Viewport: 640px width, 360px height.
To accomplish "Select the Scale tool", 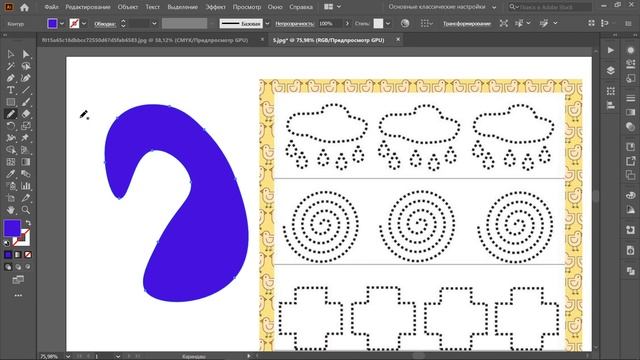I will click(x=26, y=126).
